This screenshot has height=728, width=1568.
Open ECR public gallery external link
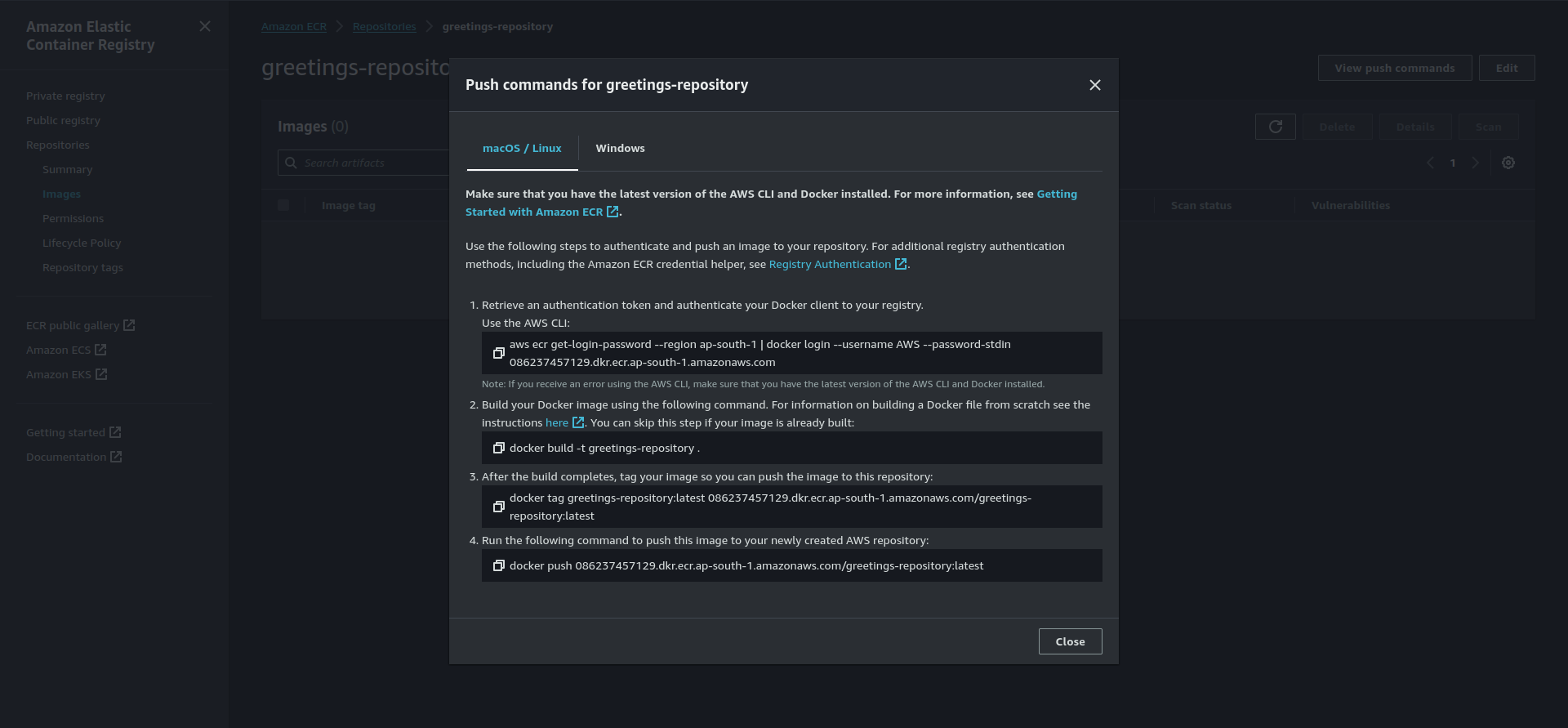[81, 325]
